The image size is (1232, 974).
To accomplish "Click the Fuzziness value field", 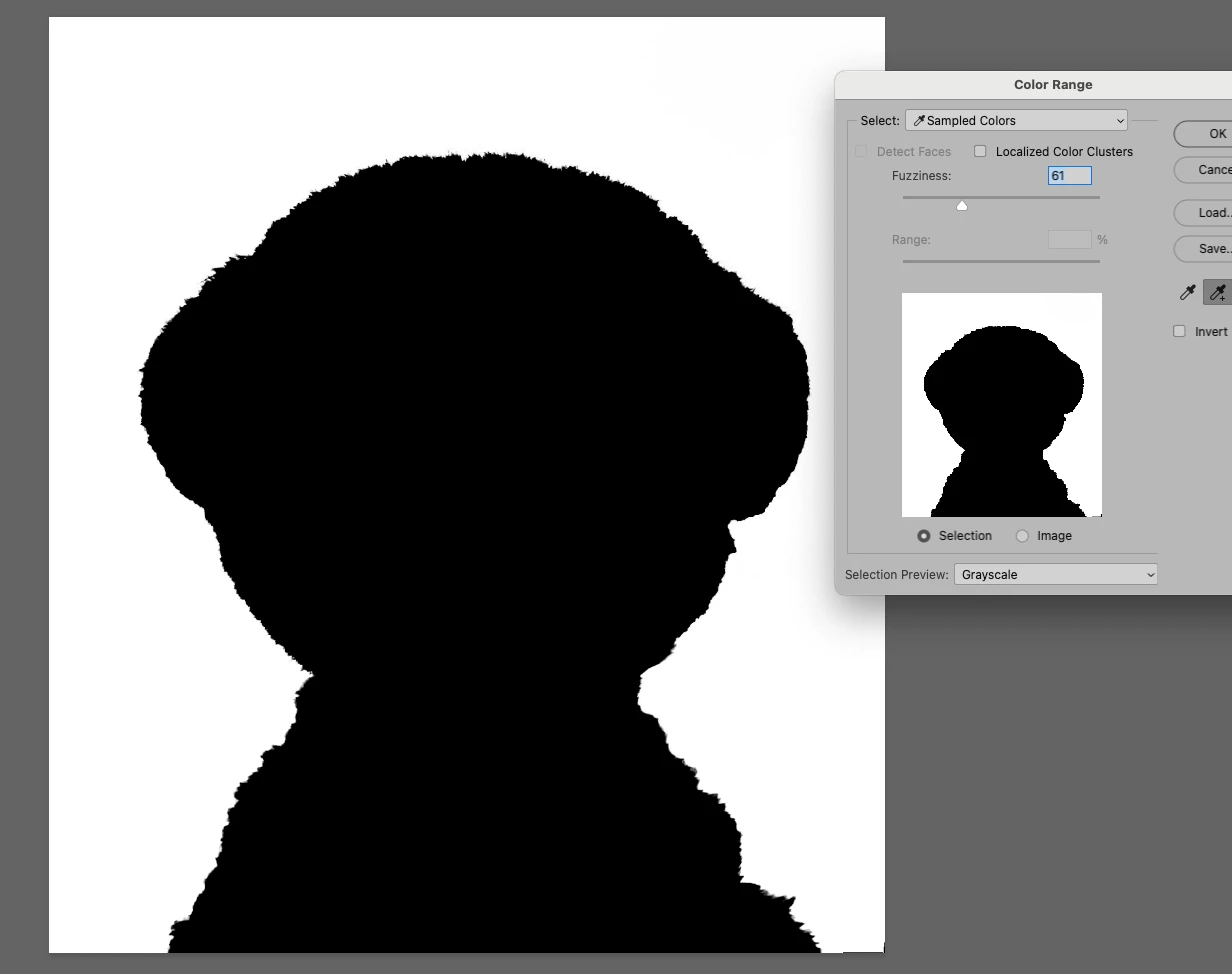I will pyautogui.click(x=1069, y=175).
